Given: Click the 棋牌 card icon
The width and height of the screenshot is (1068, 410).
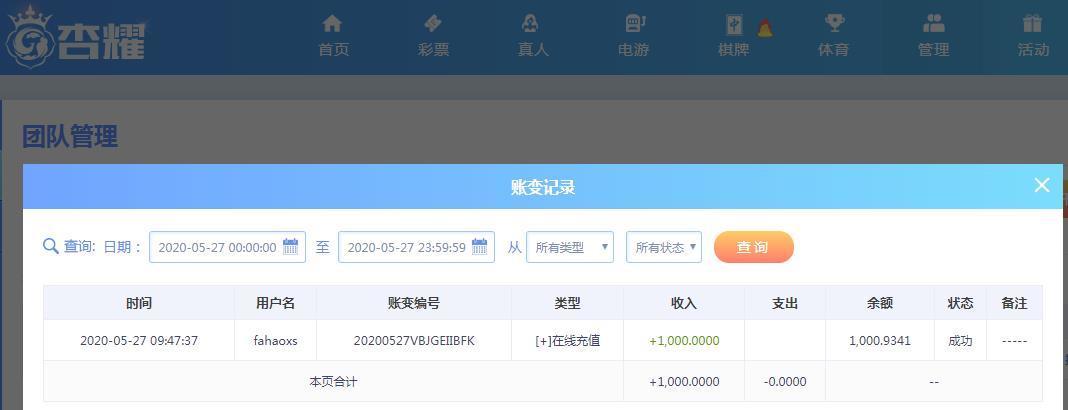Looking at the screenshot, I should tap(734, 25).
